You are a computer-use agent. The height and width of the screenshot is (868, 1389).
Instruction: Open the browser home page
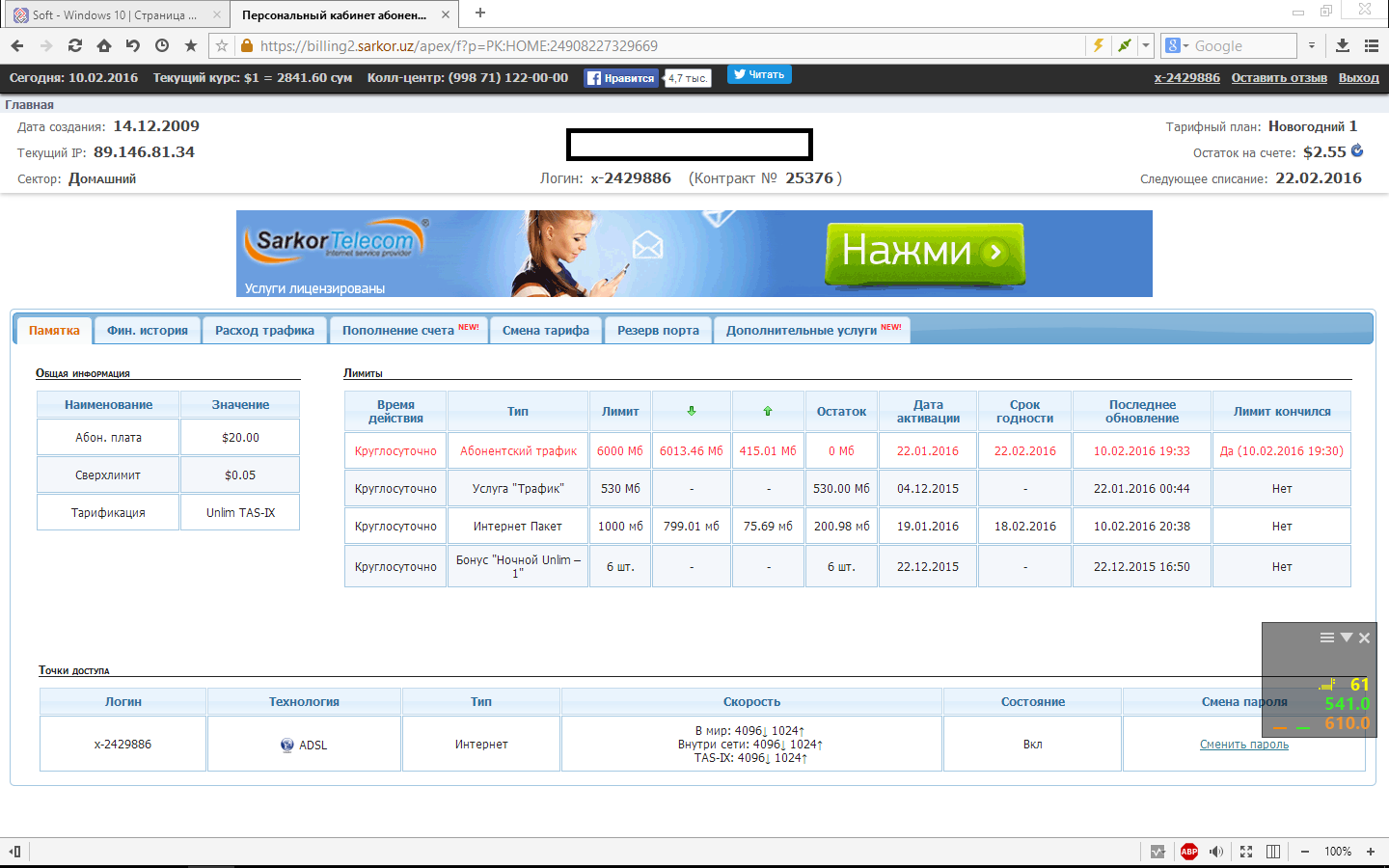coord(104,45)
